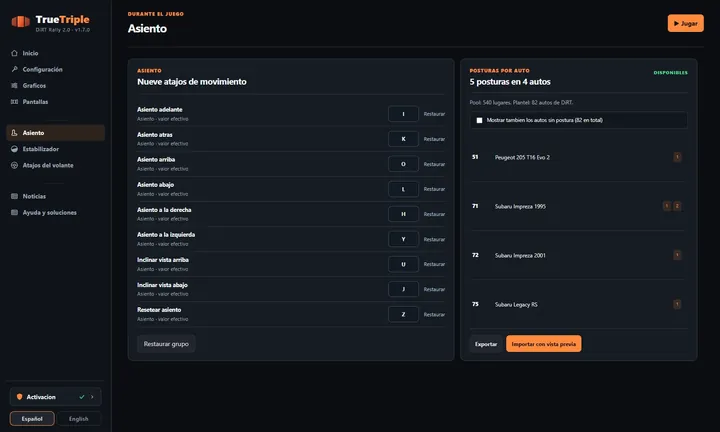Screen dimensions: 720x432
Task: Click the 'L' key binding for Asiento abajo
Action: pos(403,189)
